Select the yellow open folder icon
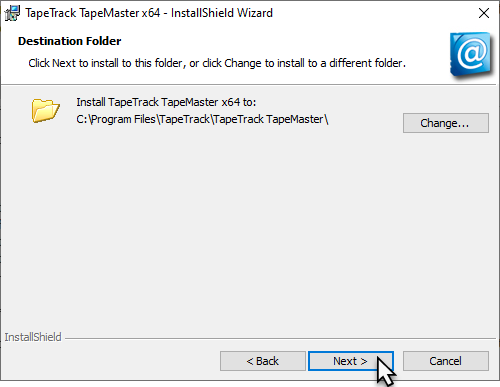Screen dimensions: 500x387 pos(46,110)
